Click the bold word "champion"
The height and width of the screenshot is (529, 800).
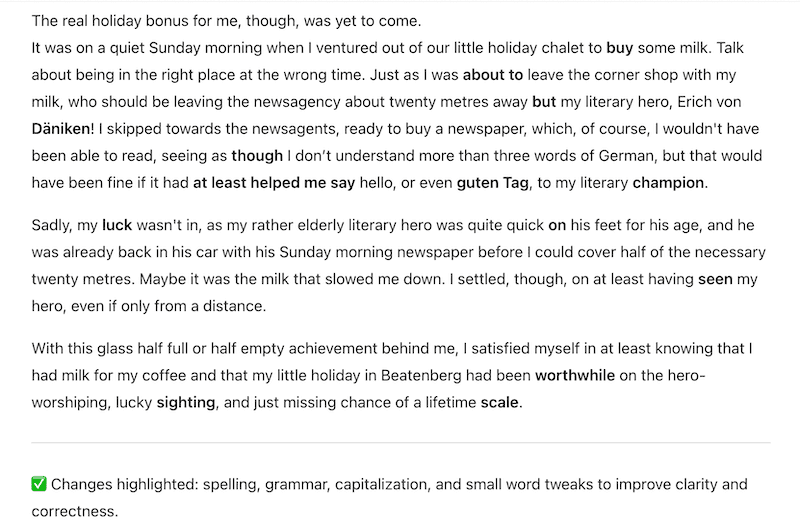point(668,183)
